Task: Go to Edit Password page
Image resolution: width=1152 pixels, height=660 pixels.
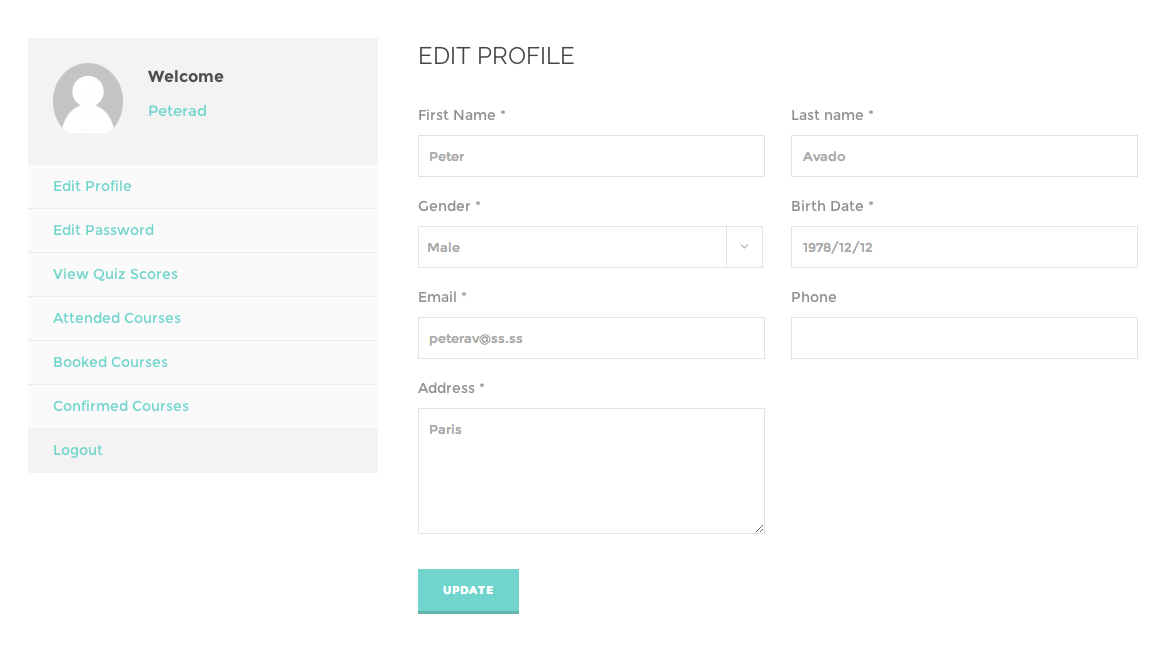Action: point(103,230)
